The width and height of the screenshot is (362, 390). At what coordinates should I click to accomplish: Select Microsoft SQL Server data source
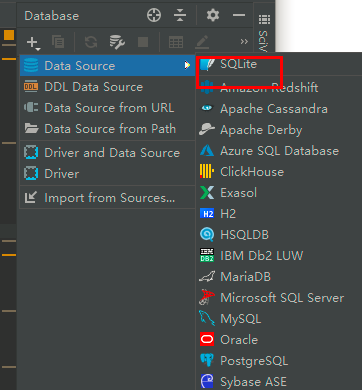tap(279, 298)
